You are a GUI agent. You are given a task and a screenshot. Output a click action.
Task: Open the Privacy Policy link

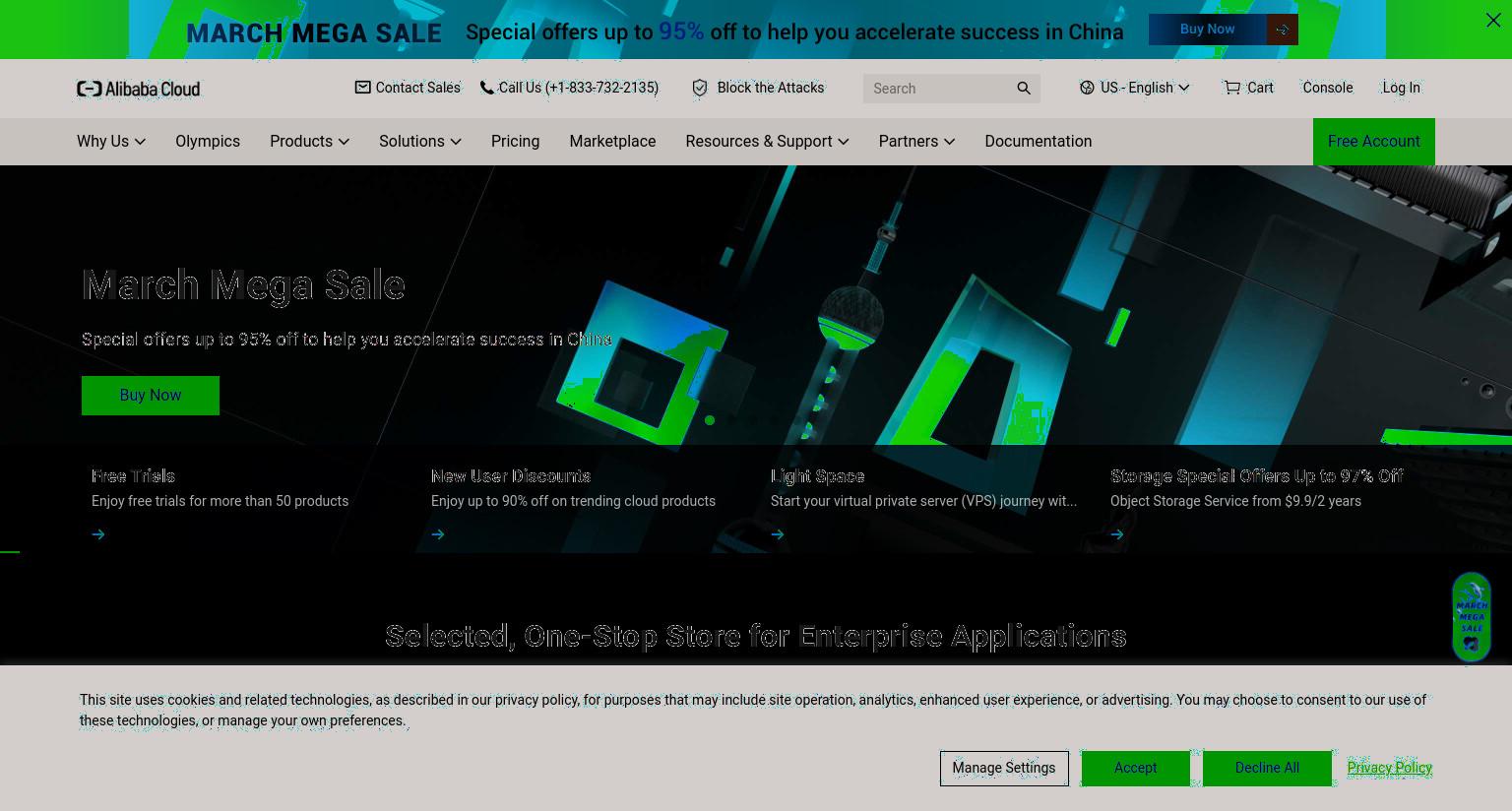[1390, 768]
